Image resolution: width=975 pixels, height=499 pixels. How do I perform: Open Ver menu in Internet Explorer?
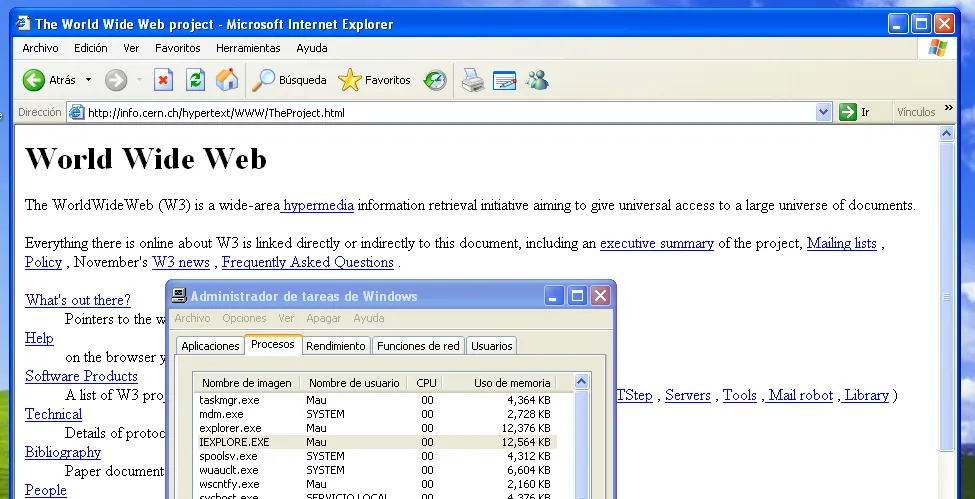pyautogui.click(x=131, y=48)
